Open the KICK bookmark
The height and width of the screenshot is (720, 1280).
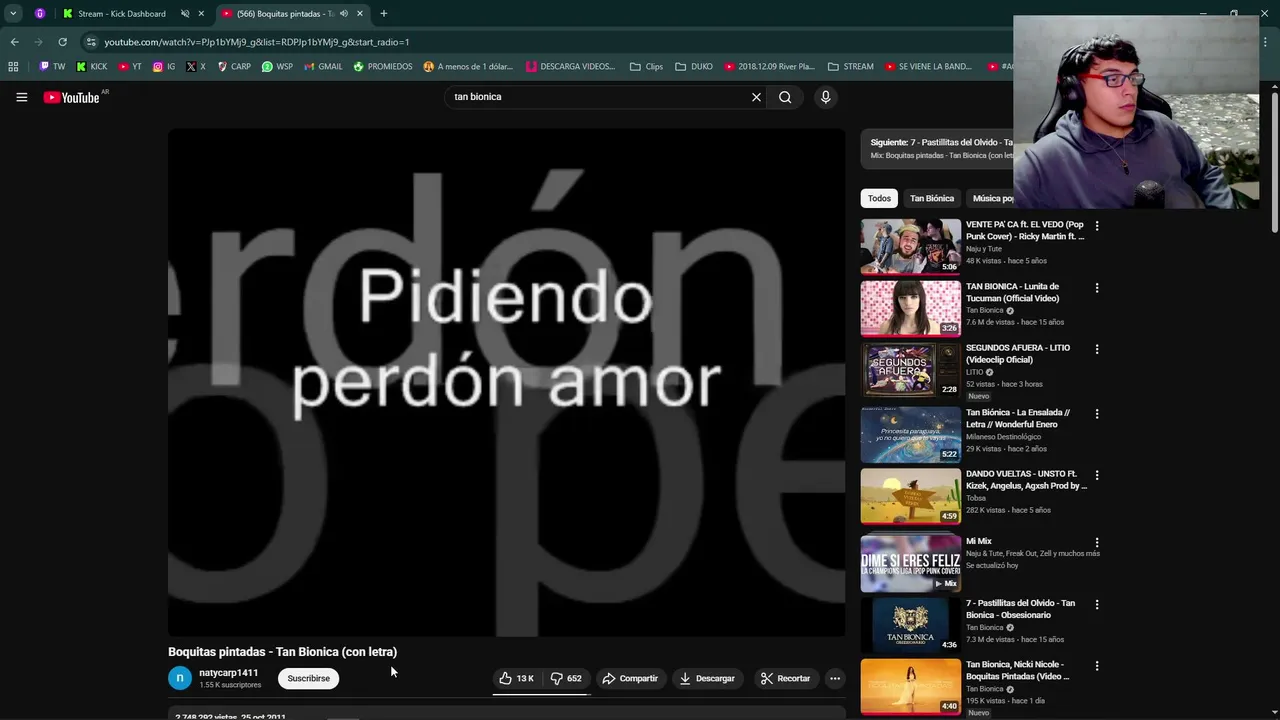pos(92,67)
